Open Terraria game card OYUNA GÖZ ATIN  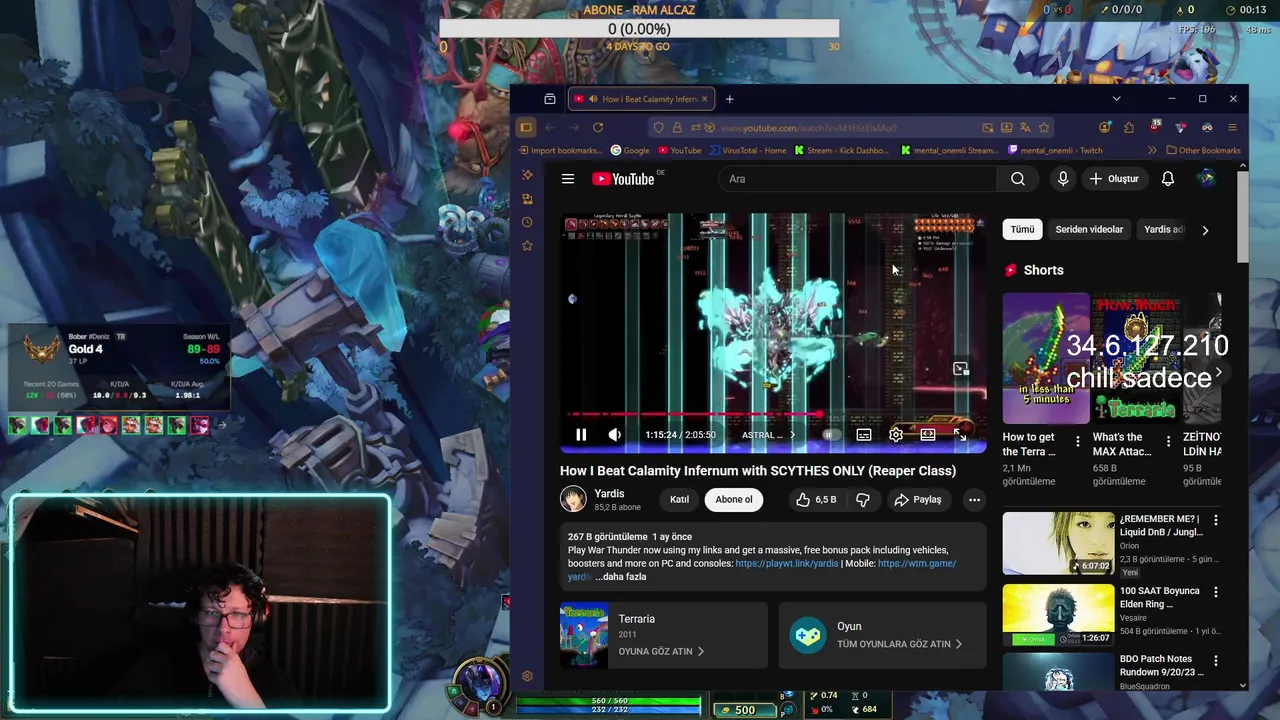tap(662, 635)
